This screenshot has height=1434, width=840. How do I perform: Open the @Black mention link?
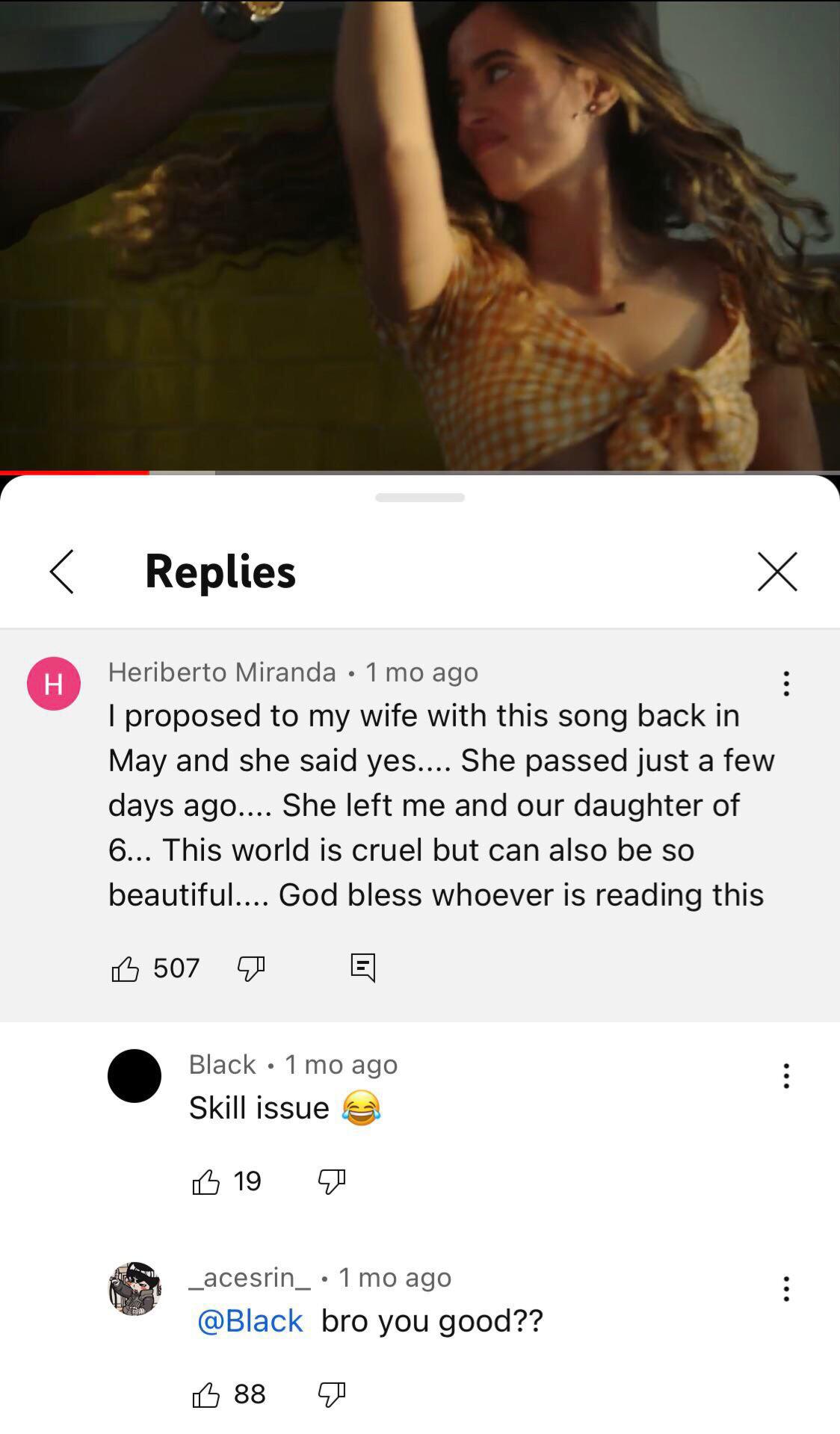[250, 1320]
